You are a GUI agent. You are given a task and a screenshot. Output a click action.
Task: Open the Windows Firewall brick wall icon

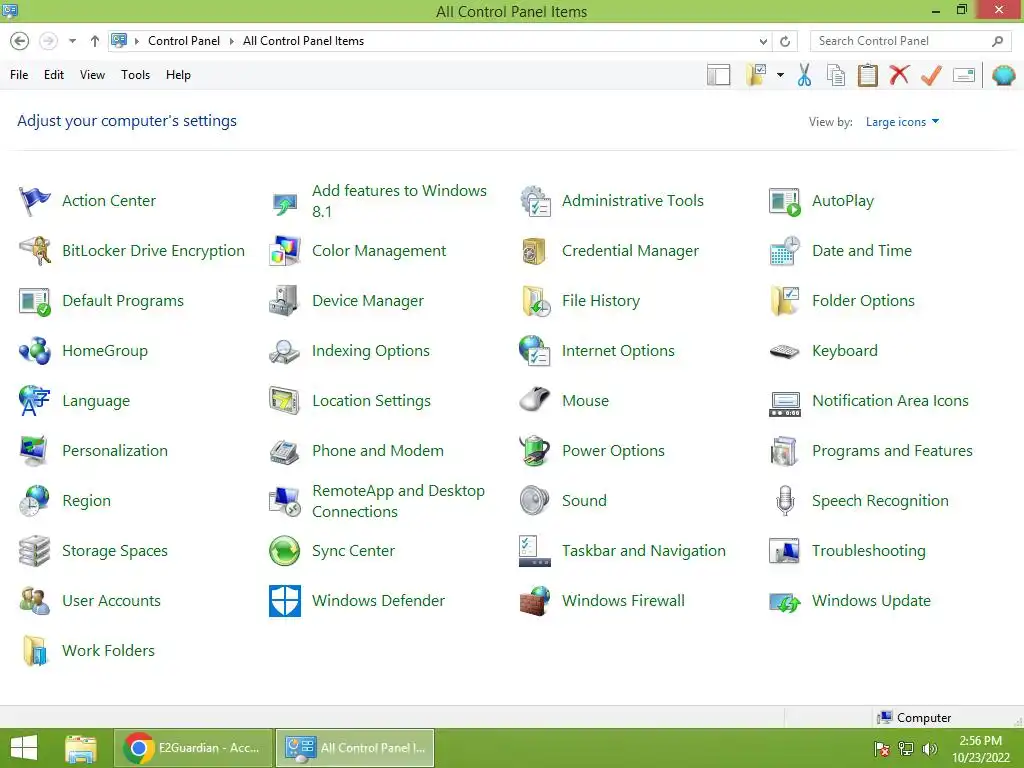[x=535, y=601]
